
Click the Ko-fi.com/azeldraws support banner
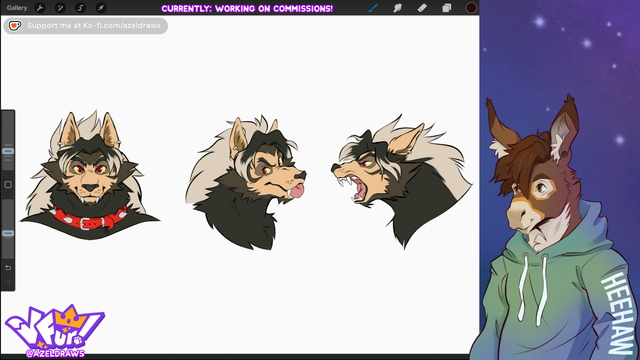coord(86,26)
